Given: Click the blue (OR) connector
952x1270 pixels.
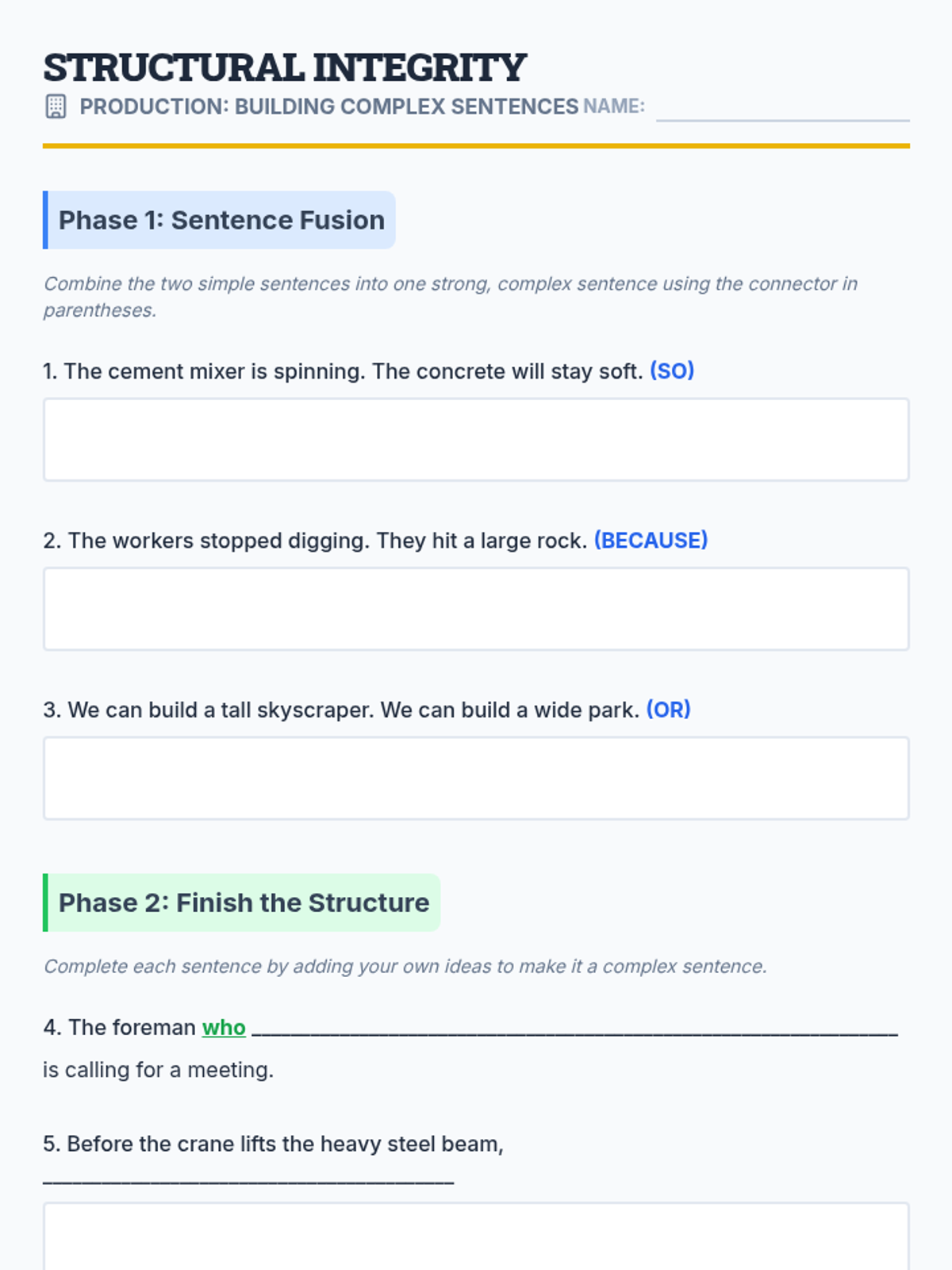Looking at the screenshot, I should [x=668, y=710].
